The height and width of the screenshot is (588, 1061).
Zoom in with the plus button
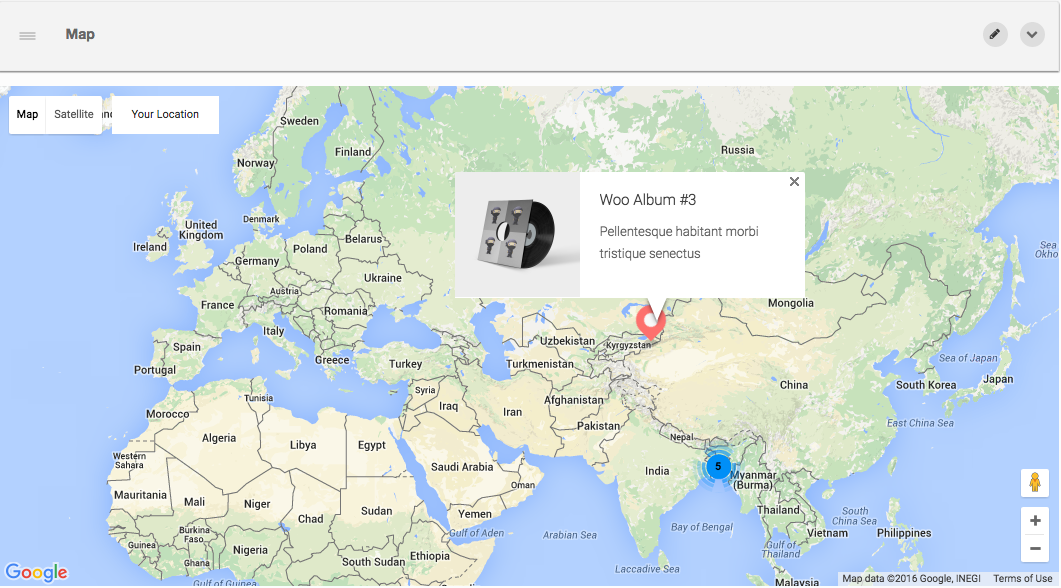(x=1034, y=521)
